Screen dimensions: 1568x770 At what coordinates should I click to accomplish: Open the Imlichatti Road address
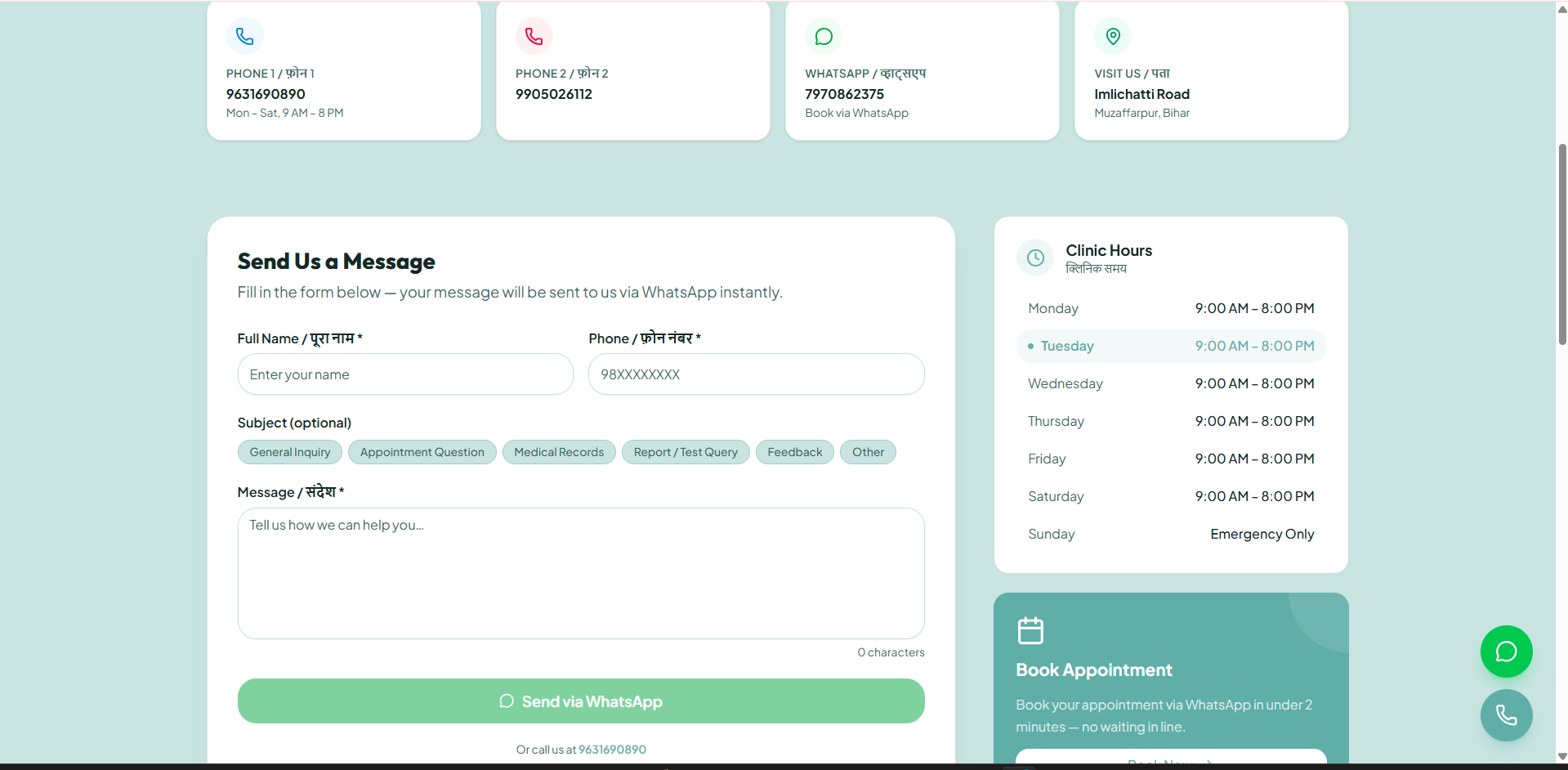click(x=1141, y=94)
